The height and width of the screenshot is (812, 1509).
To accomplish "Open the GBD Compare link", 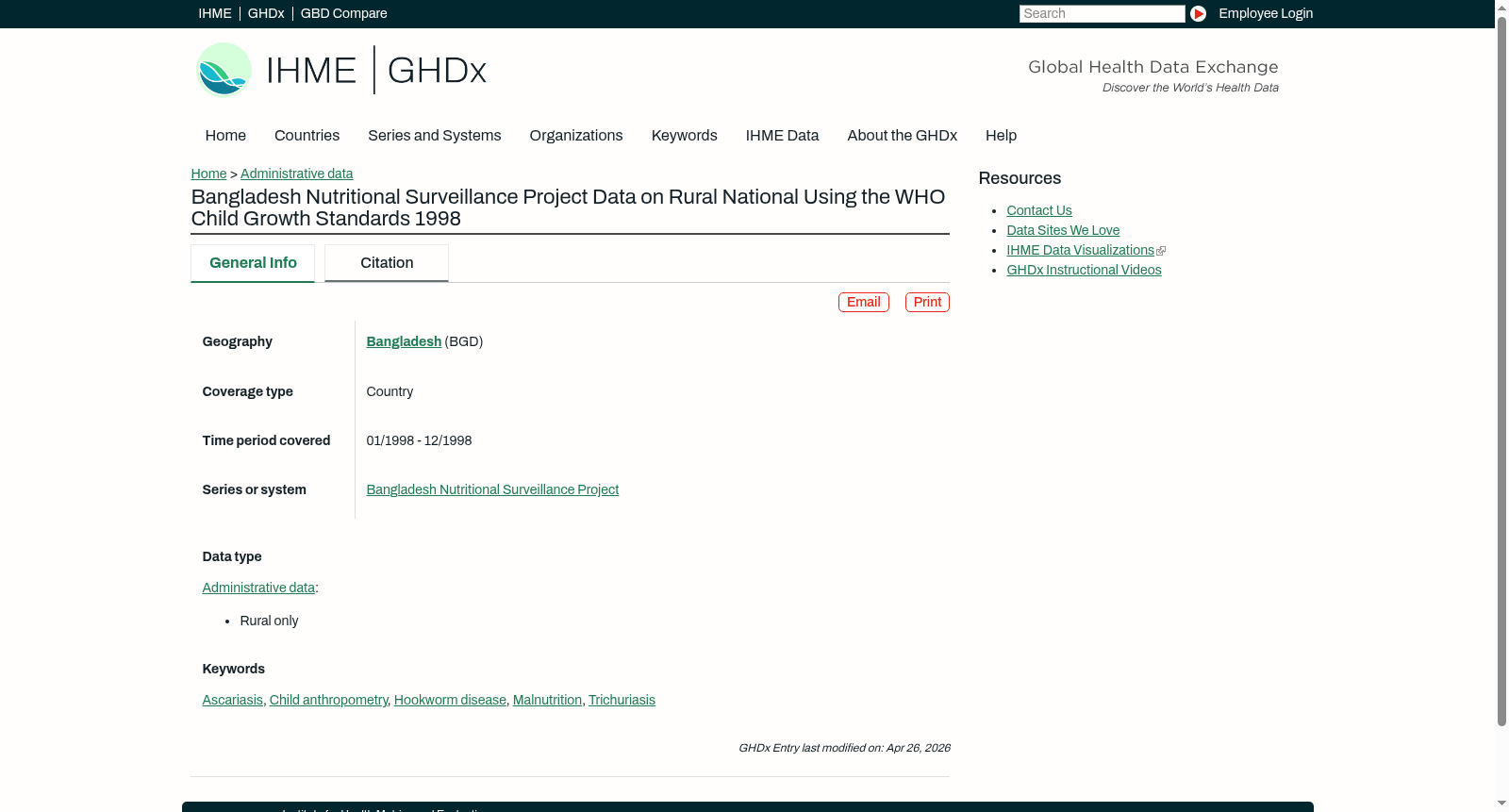I will point(344,13).
